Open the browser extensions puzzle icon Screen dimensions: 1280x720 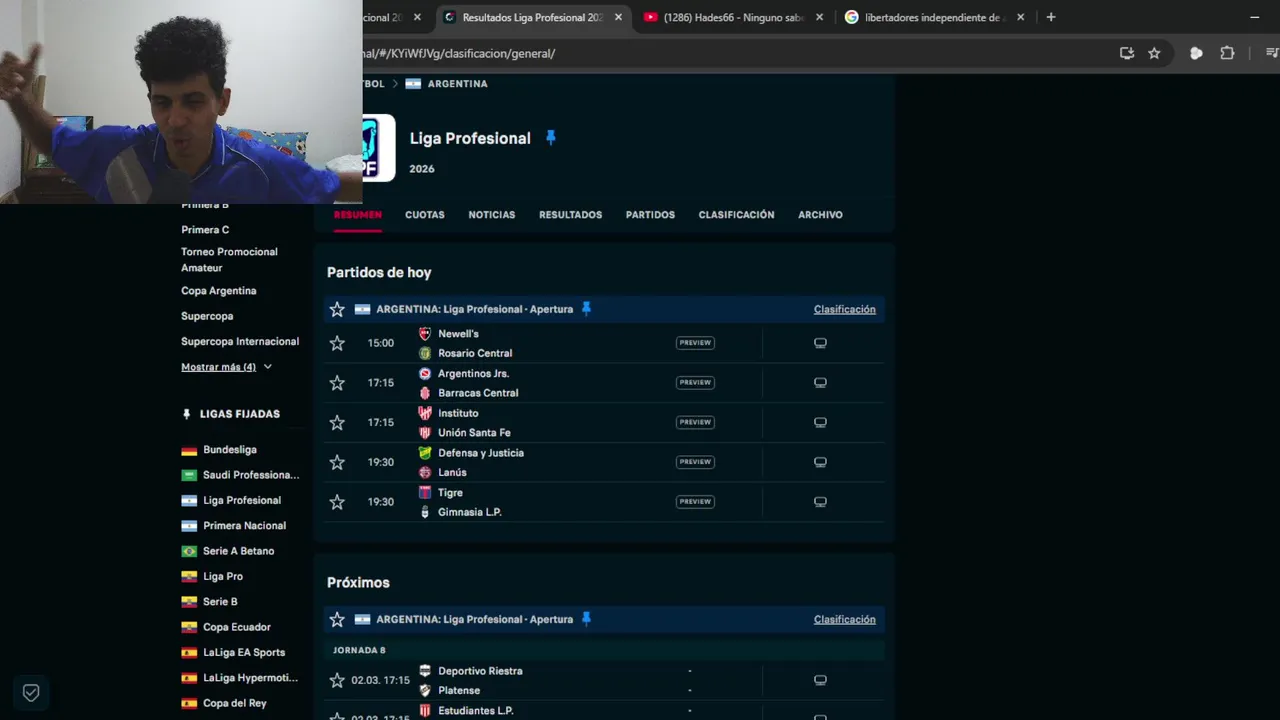1227,53
